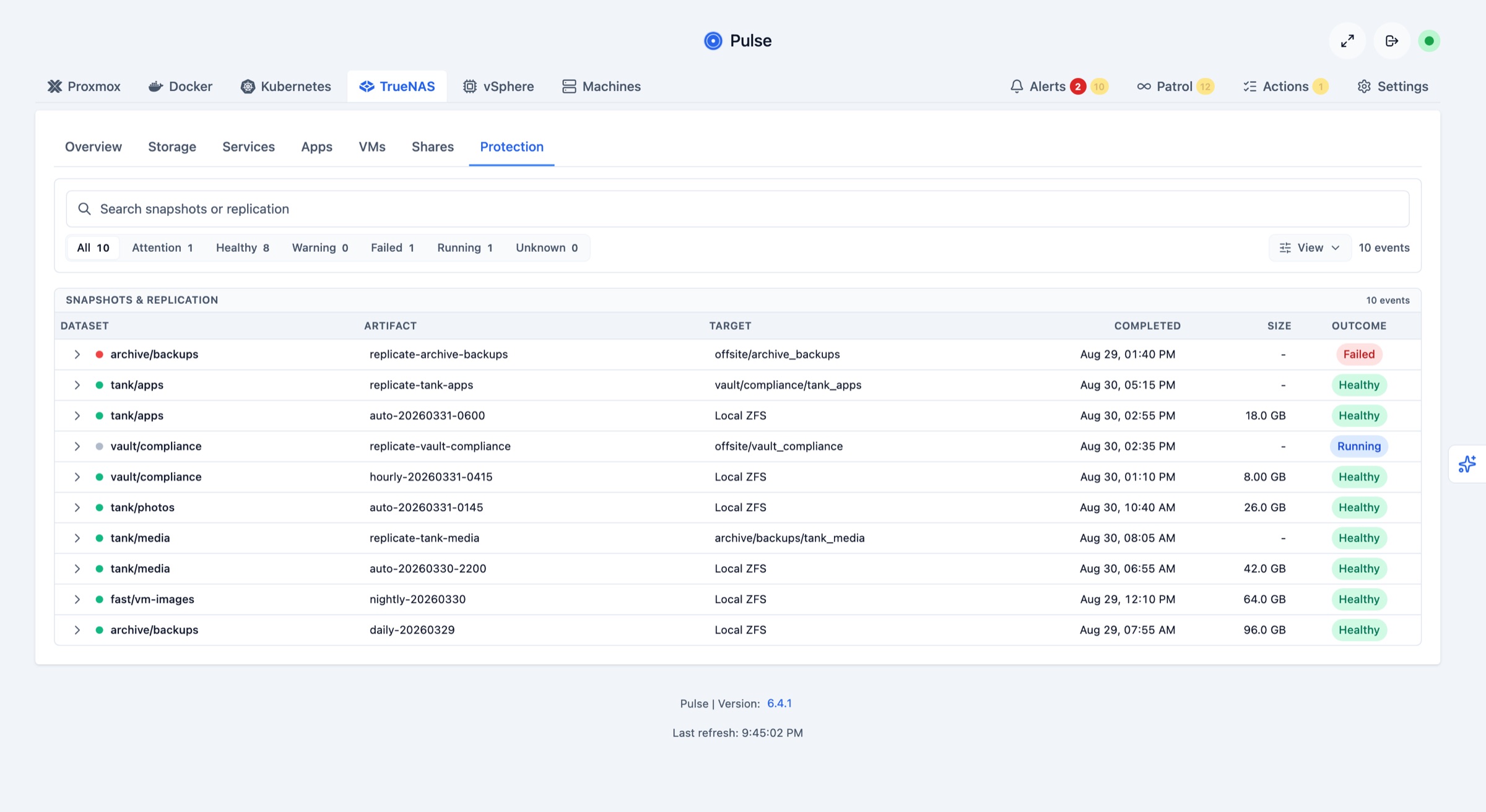The height and width of the screenshot is (812, 1486).
Task: Expand the auto-20260331-0145 row
Action: (x=77, y=507)
